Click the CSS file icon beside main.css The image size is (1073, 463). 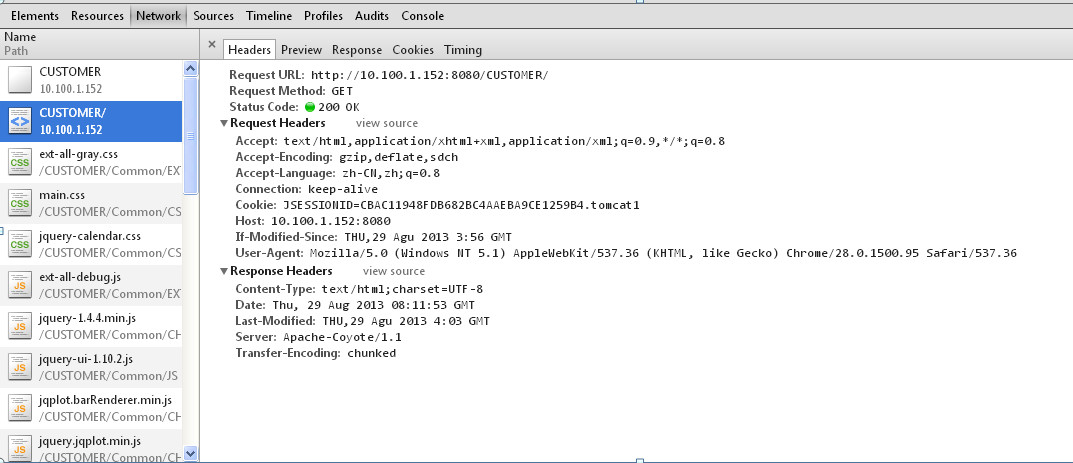pyautogui.click(x=20, y=203)
